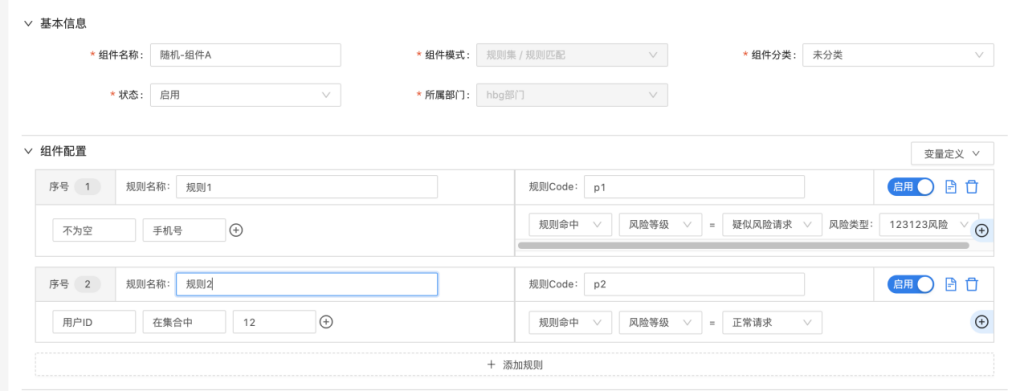Open the 状态 dropdown showing 启用
1016x392 pixels.
(x=246, y=95)
